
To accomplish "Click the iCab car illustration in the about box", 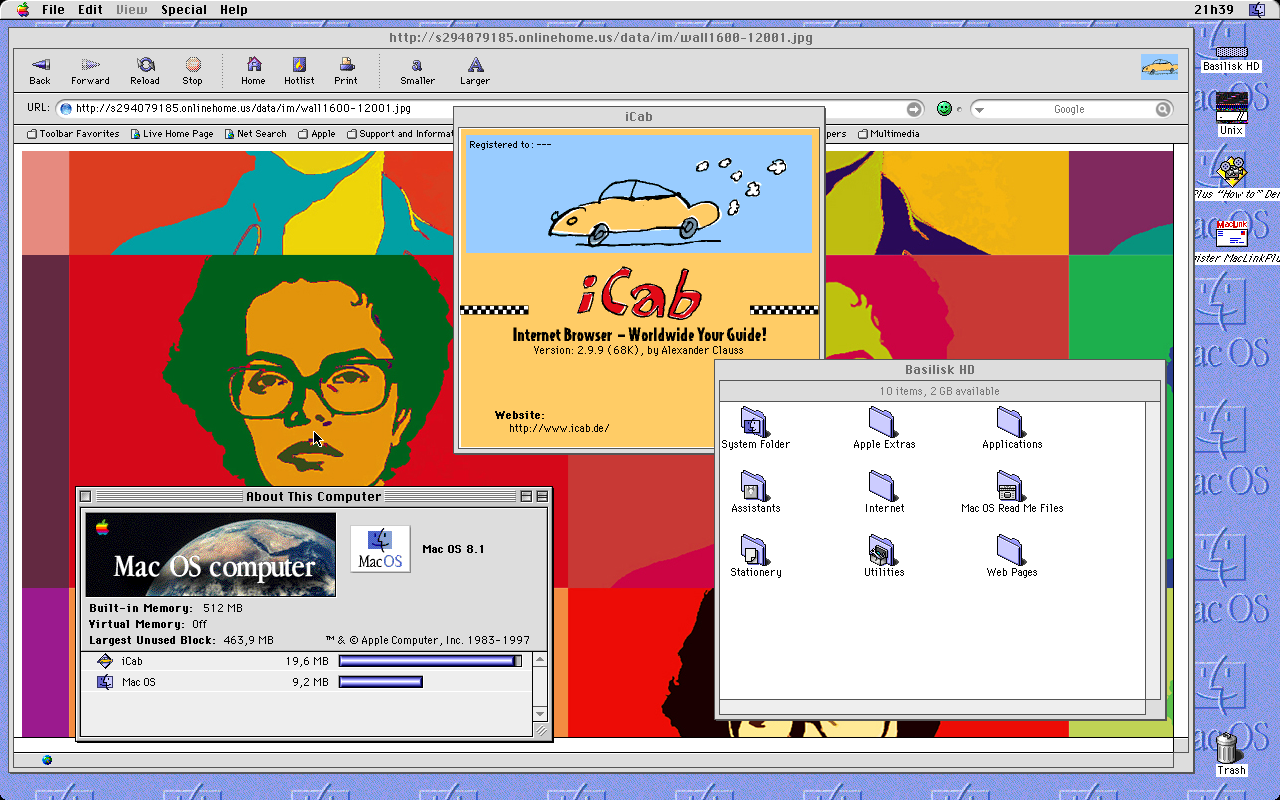I will [x=639, y=195].
